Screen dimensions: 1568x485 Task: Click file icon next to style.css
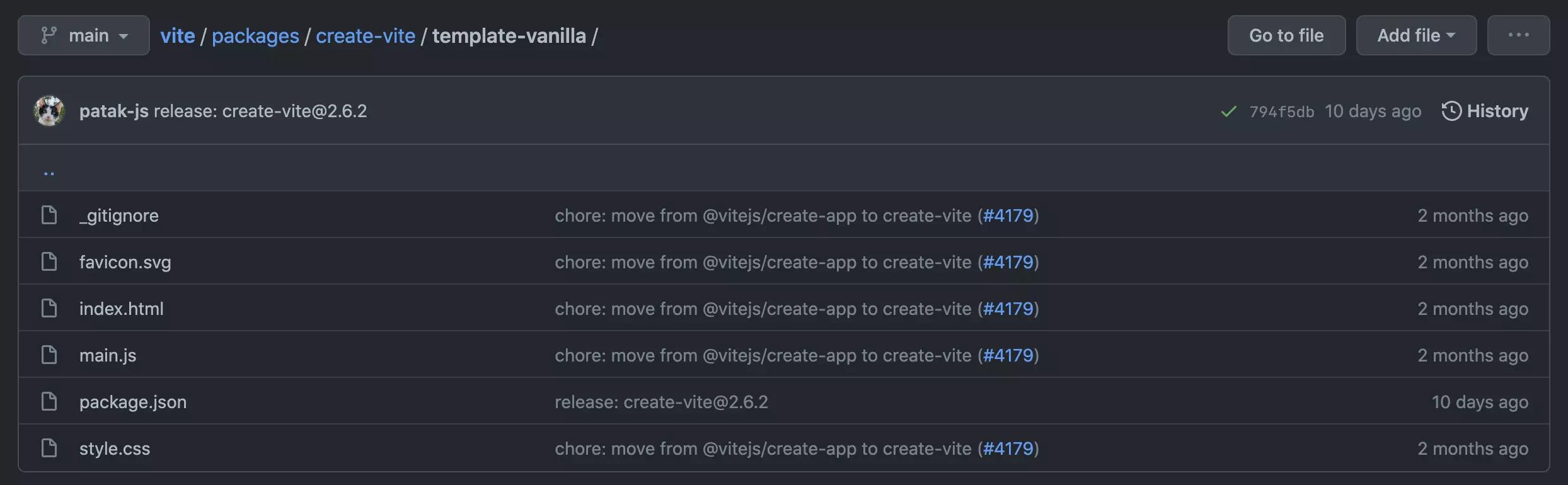(x=49, y=448)
